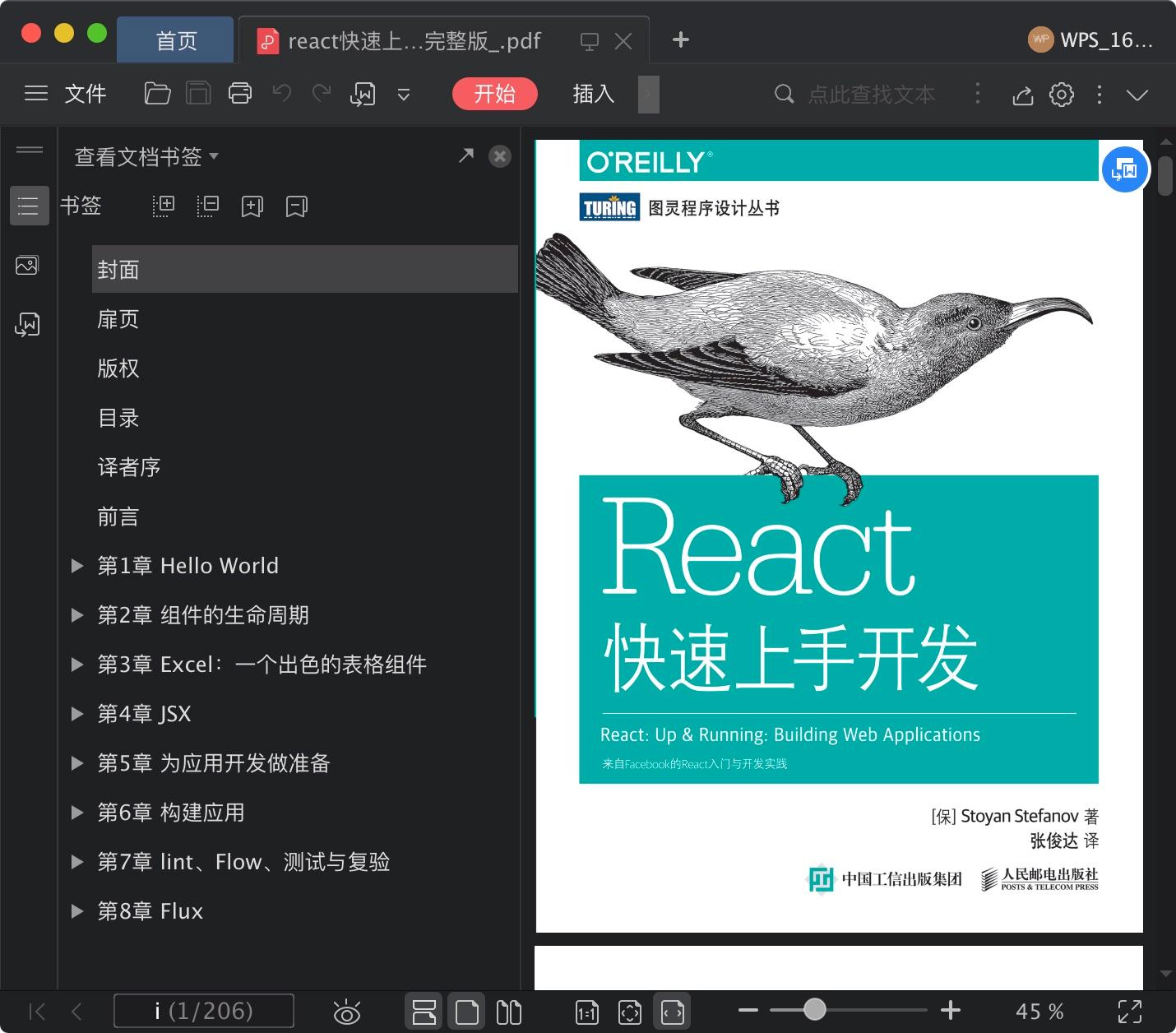Click the sidebar collapse handle
Viewport: 1176px width, 1033px height.
tap(29, 150)
